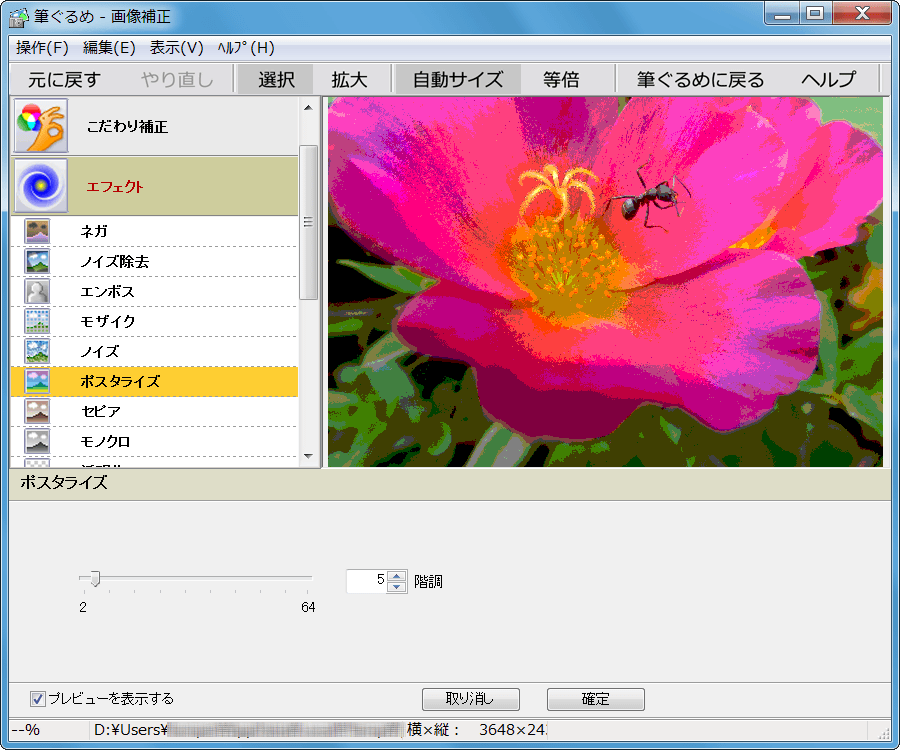The image size is (900, 750).
Task: Activate the 選択 tool
Action: (x=276, y=79)
